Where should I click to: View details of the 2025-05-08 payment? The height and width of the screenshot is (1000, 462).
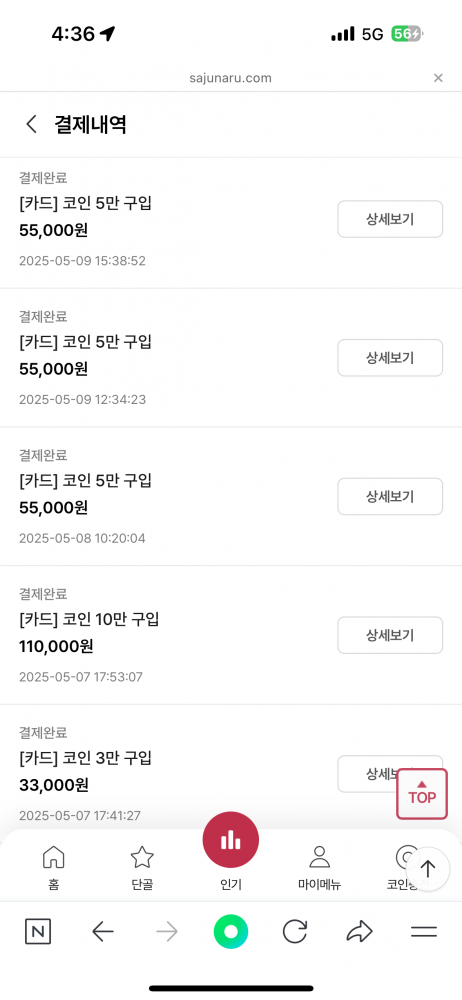click(390, 496)
